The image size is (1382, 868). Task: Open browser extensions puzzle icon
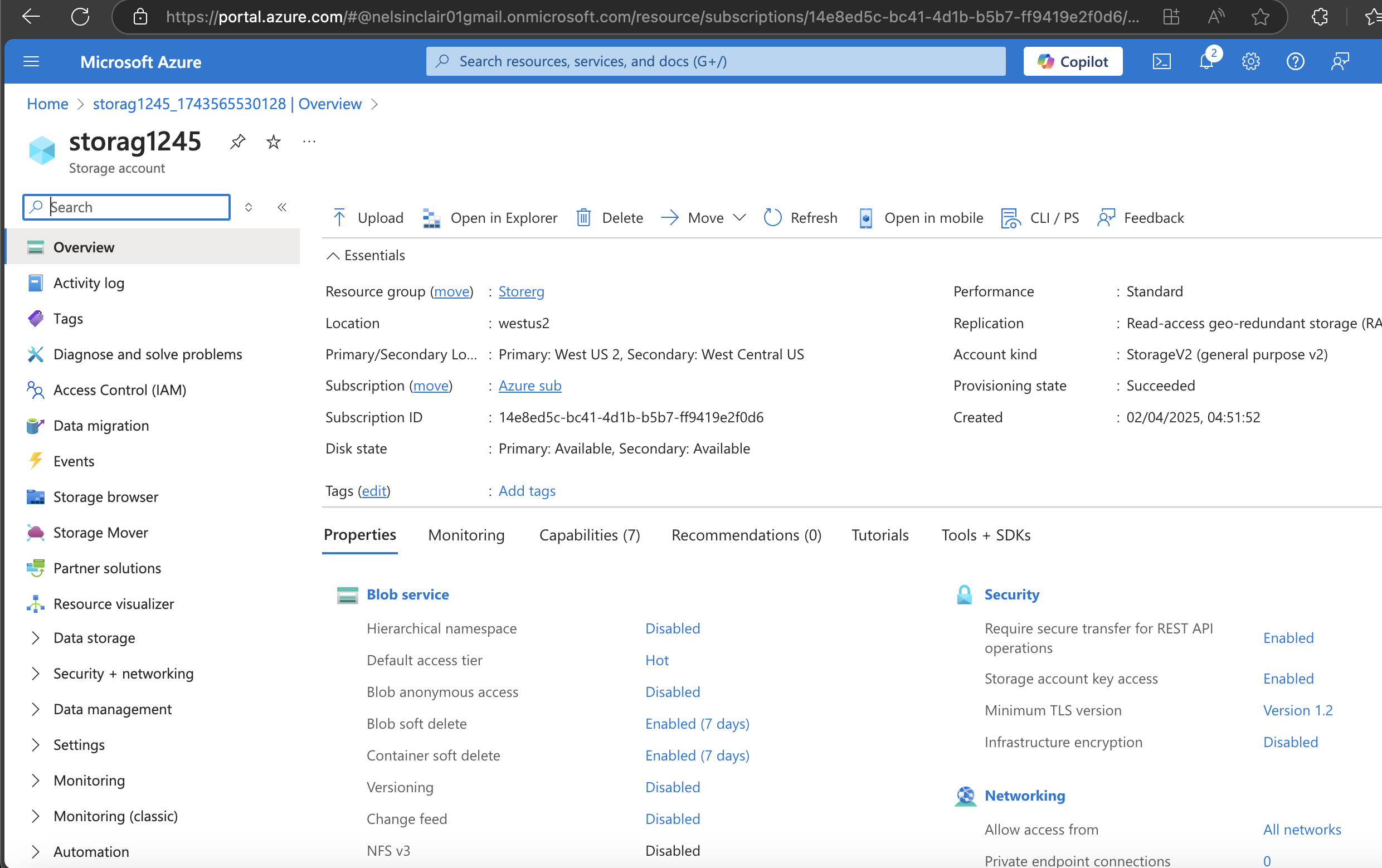click(1320, 16)
